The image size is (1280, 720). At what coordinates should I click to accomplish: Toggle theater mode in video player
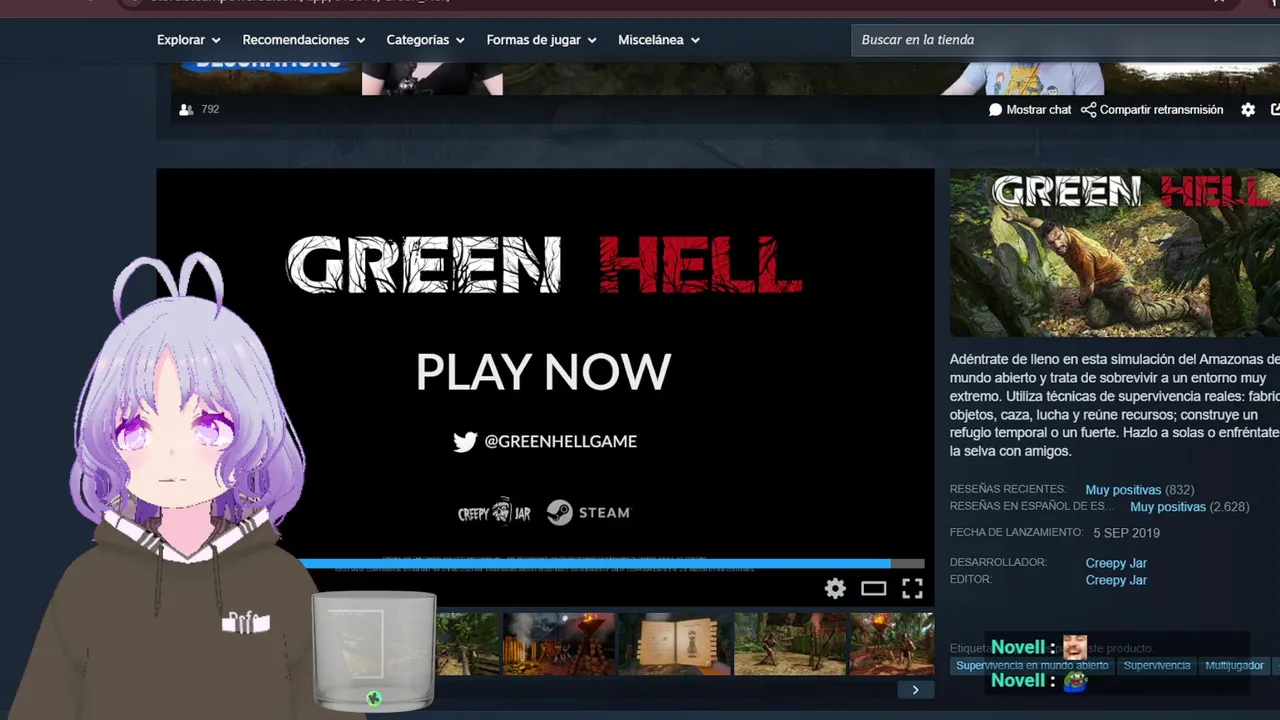(874, 589)
